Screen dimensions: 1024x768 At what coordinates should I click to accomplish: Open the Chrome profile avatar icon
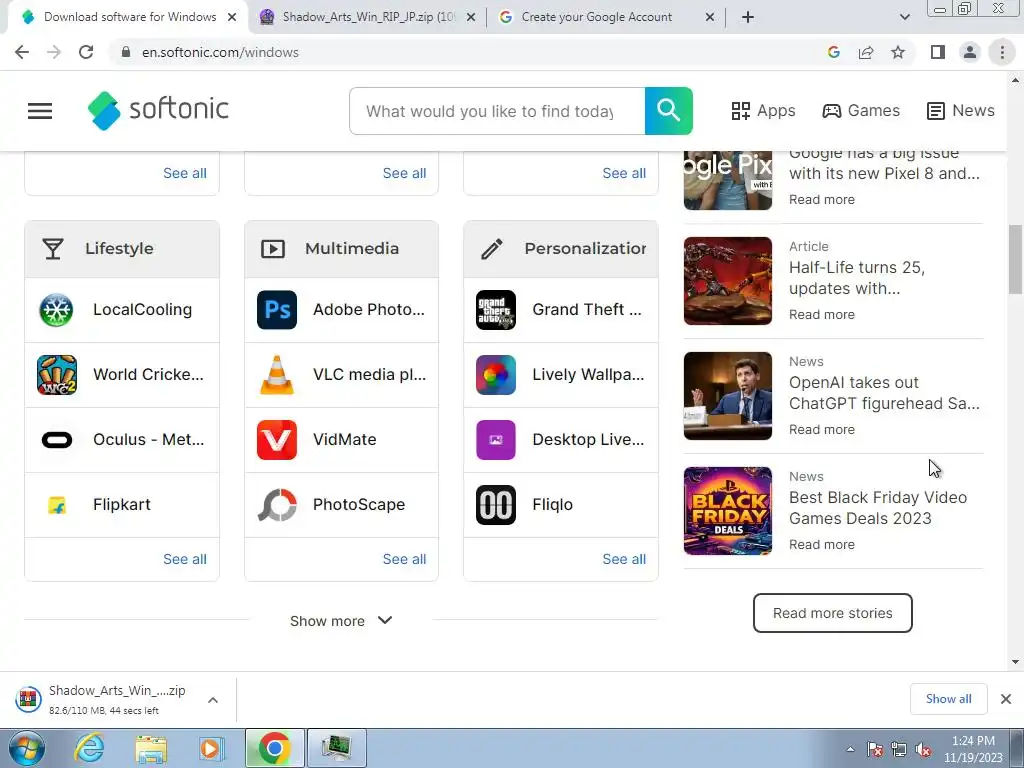pos(970,52)
